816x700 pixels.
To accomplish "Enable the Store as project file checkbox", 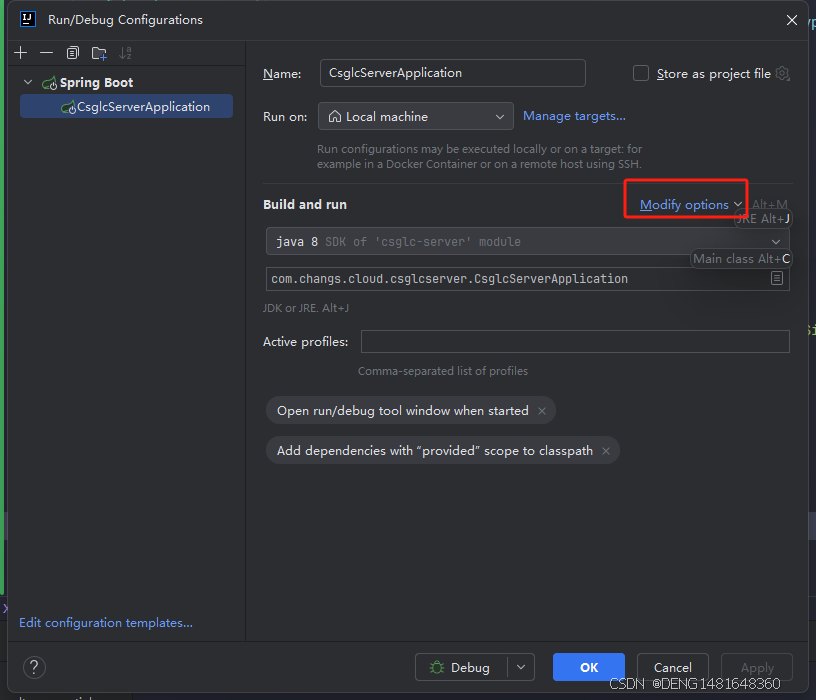I will point(640,73).
